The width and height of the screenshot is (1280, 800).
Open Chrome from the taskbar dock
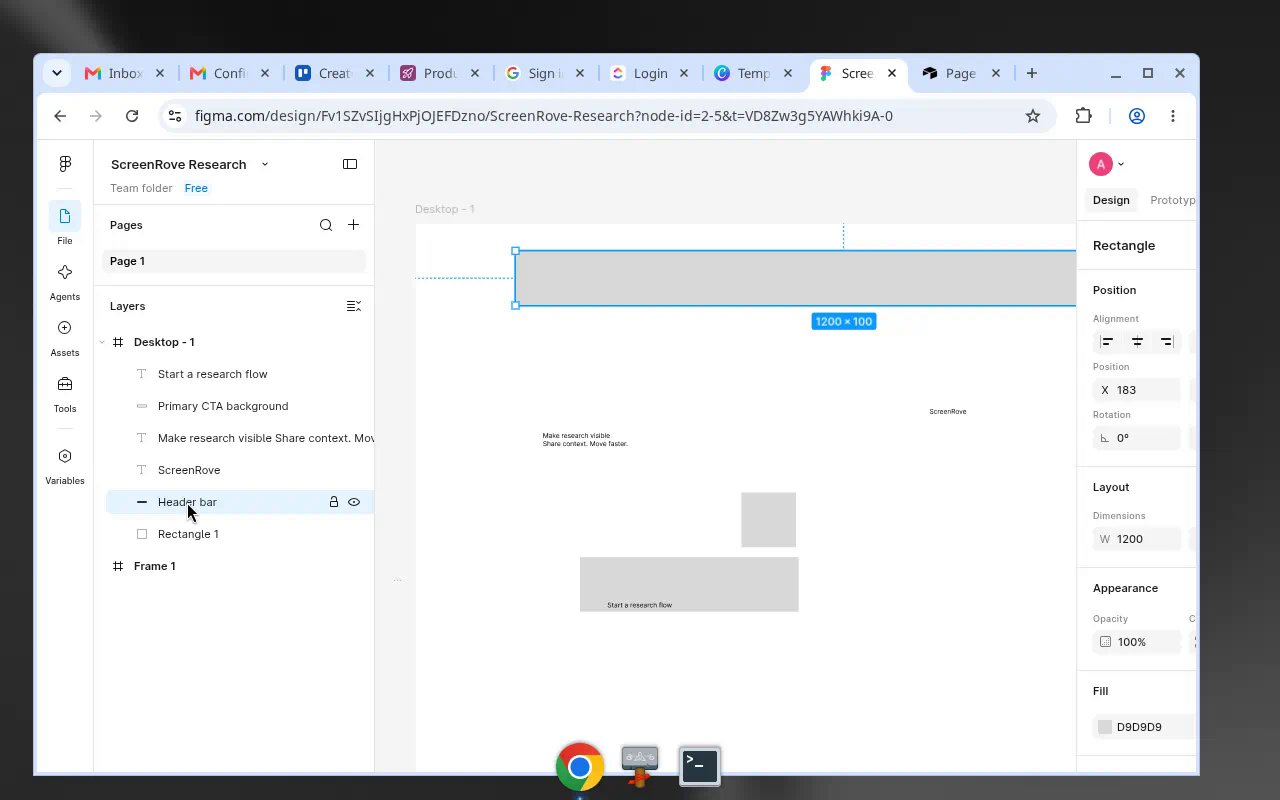[x=580, y=767]
